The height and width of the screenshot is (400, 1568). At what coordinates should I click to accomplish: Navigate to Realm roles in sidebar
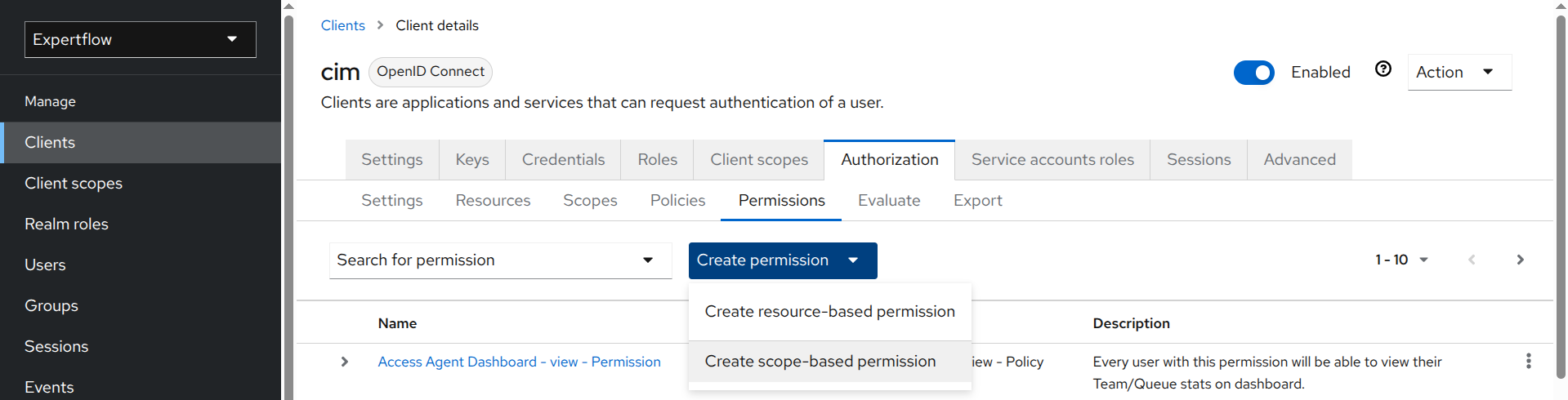coord(66,224)
